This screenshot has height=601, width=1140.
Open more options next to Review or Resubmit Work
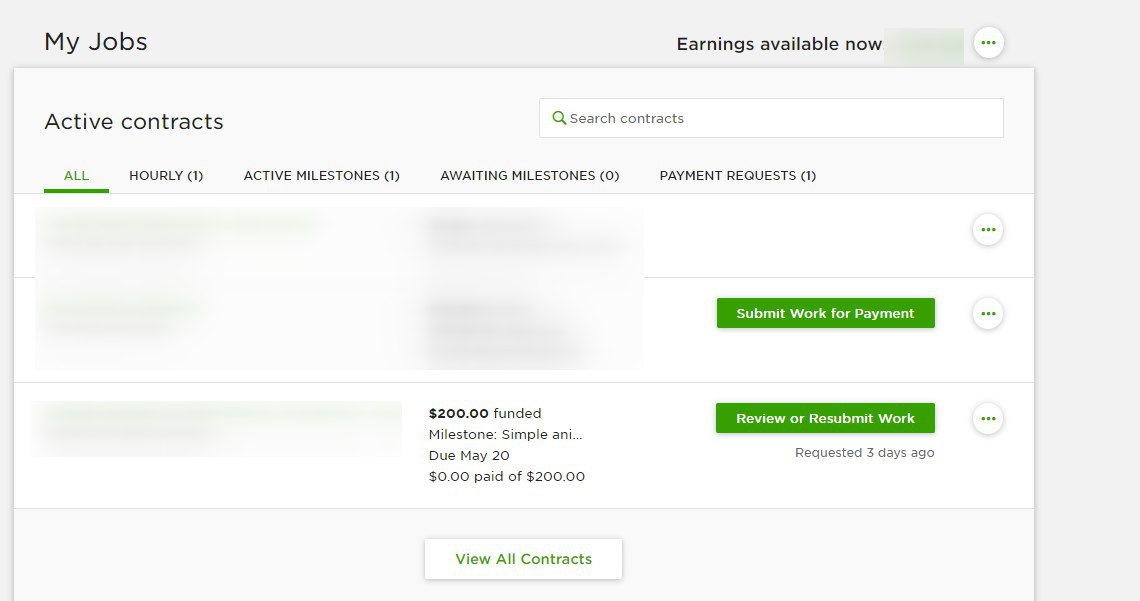point(988,419)
